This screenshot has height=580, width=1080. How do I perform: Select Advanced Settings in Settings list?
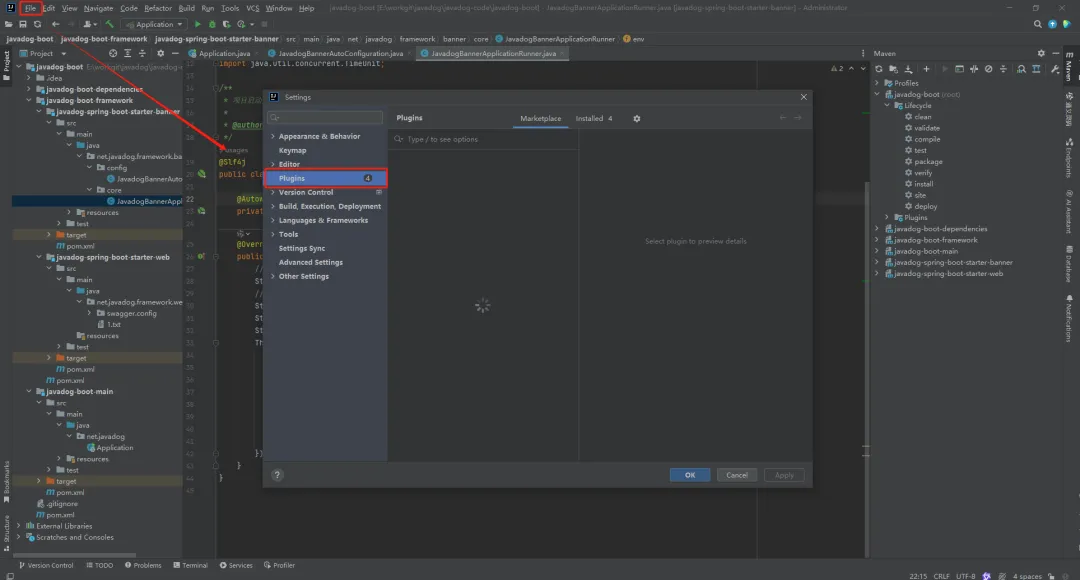[x=311, y=262]
